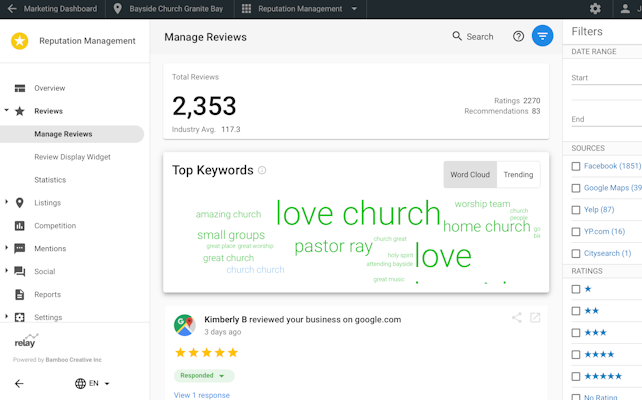Open the help question mark icon

click(518, 36)
